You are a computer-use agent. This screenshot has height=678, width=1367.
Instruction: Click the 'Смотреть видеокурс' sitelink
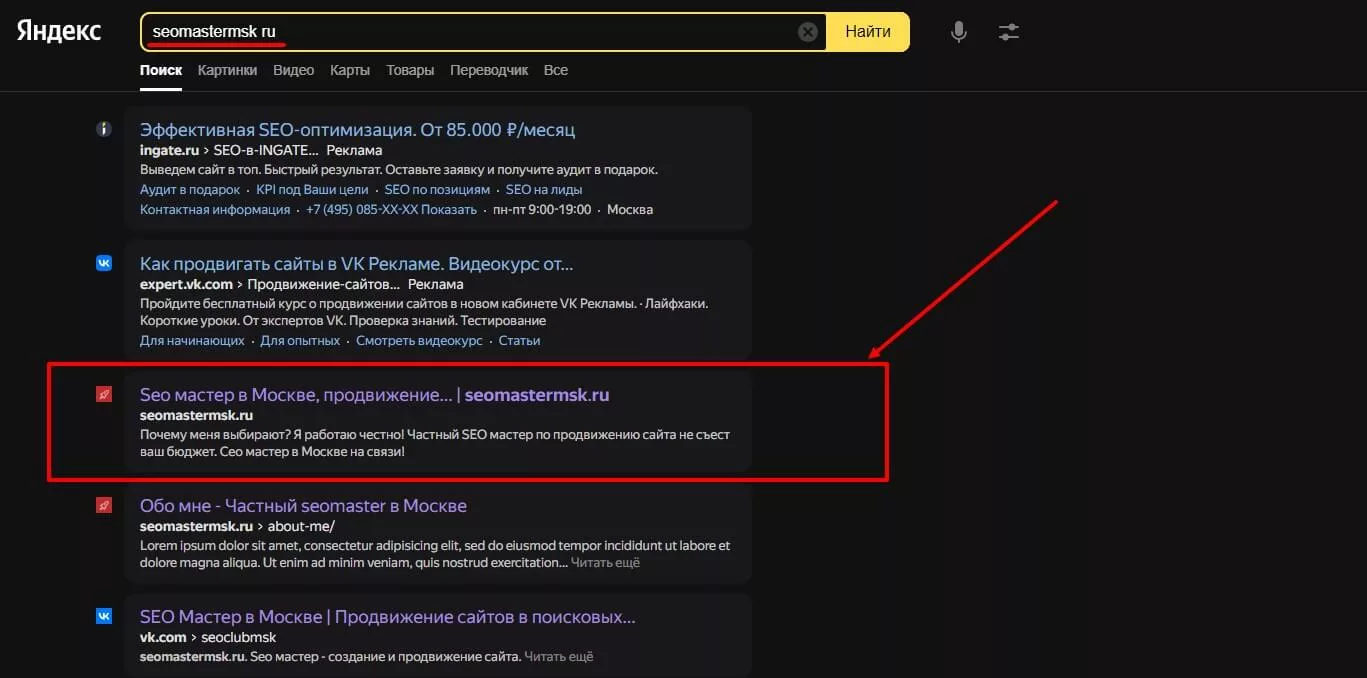coord(420,340)
